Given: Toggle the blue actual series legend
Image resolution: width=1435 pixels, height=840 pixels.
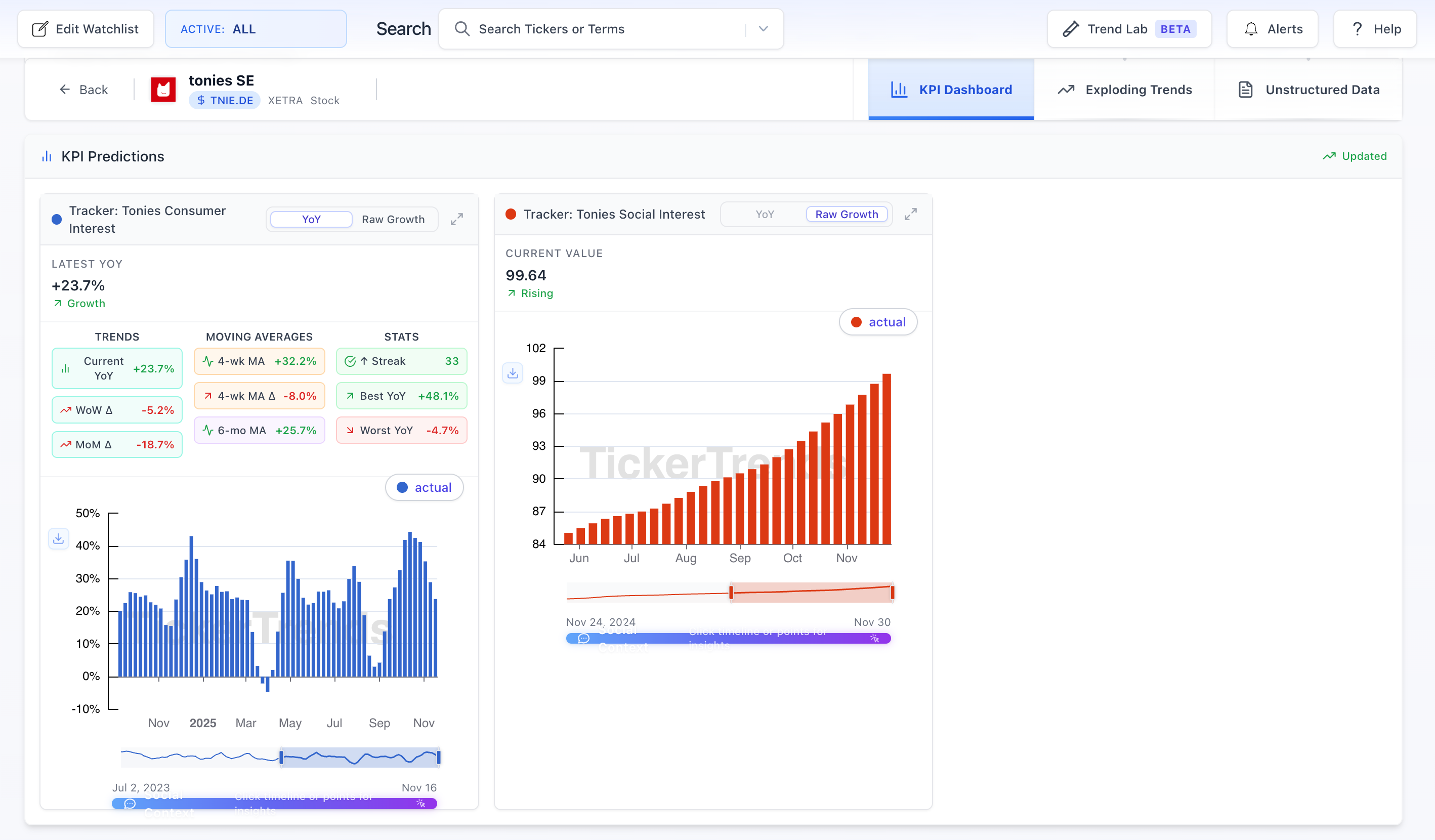Looking at the screenshot, I should 424,487.
